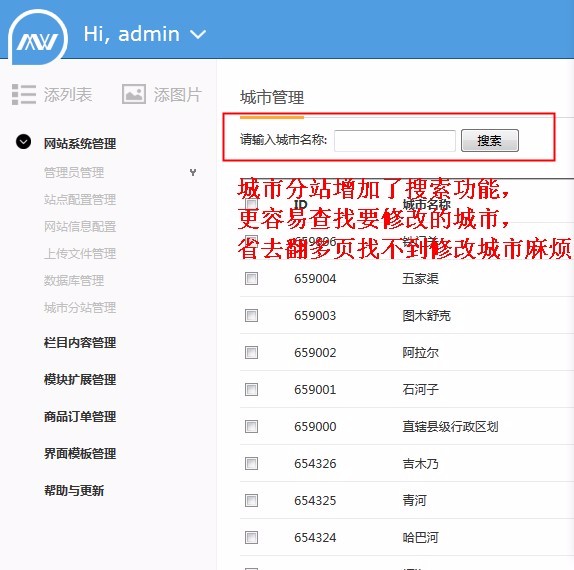Toggle the select-all checkbox in header

coord(251,204)
